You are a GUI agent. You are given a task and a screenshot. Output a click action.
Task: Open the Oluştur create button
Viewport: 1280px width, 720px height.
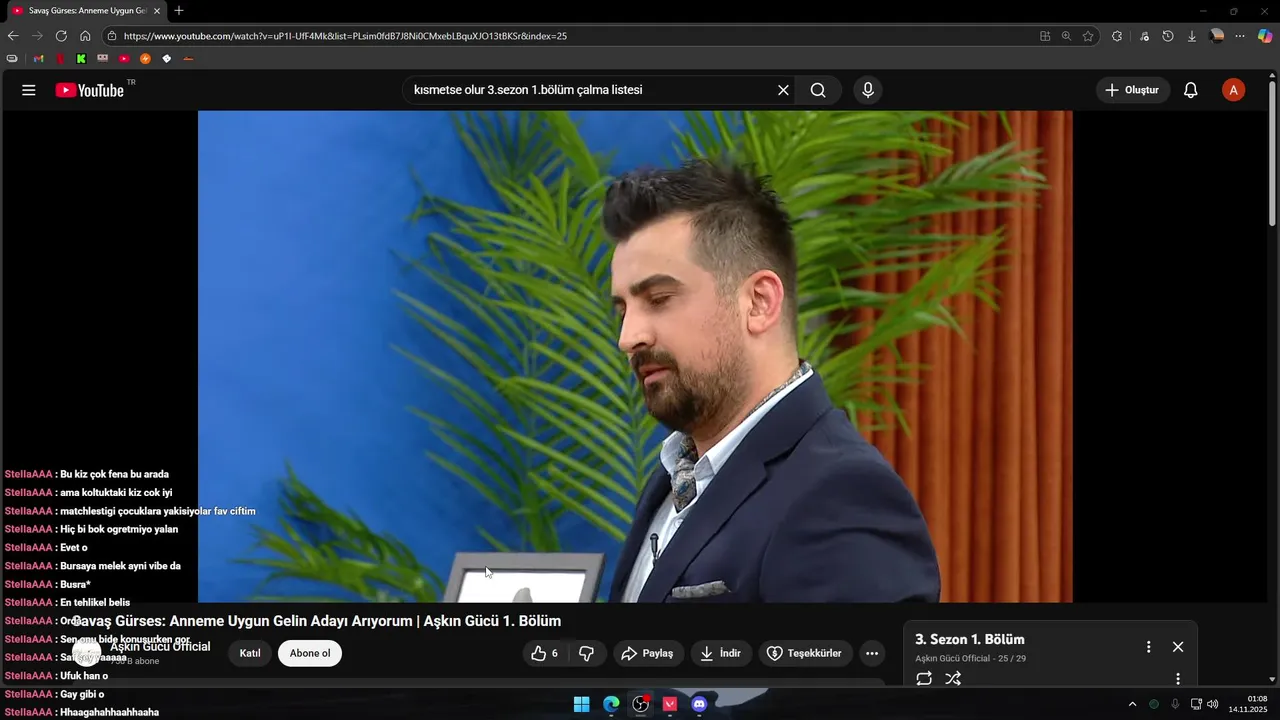pyautogui.click(x=1133, y=90)
